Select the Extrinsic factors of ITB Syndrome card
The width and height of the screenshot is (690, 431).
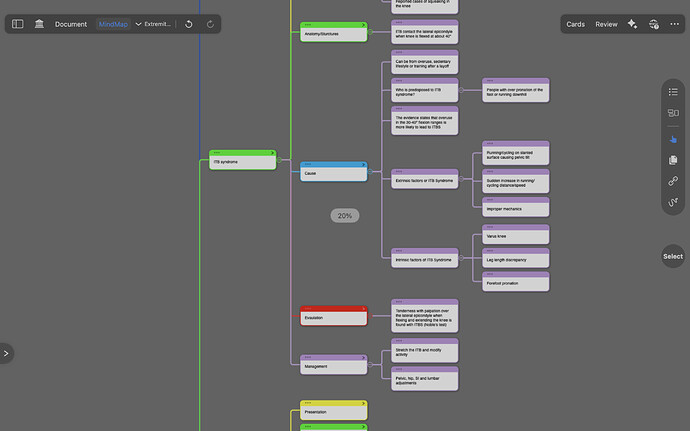pos(425,179)
